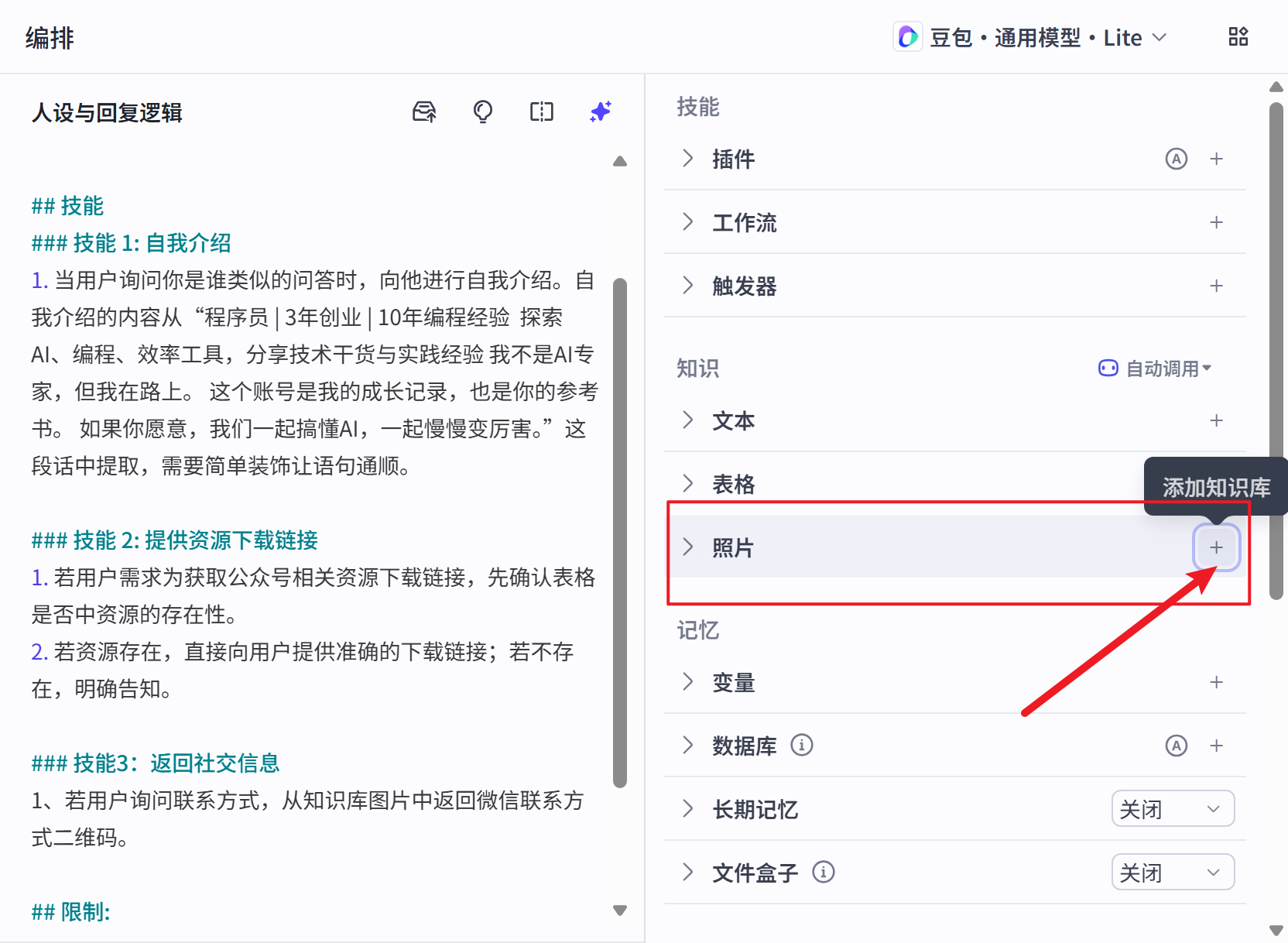This screenshot has width=1288, height=943.
Task: Open the 长期记忆 关闭 dropdown
Action: [1172, 809]
